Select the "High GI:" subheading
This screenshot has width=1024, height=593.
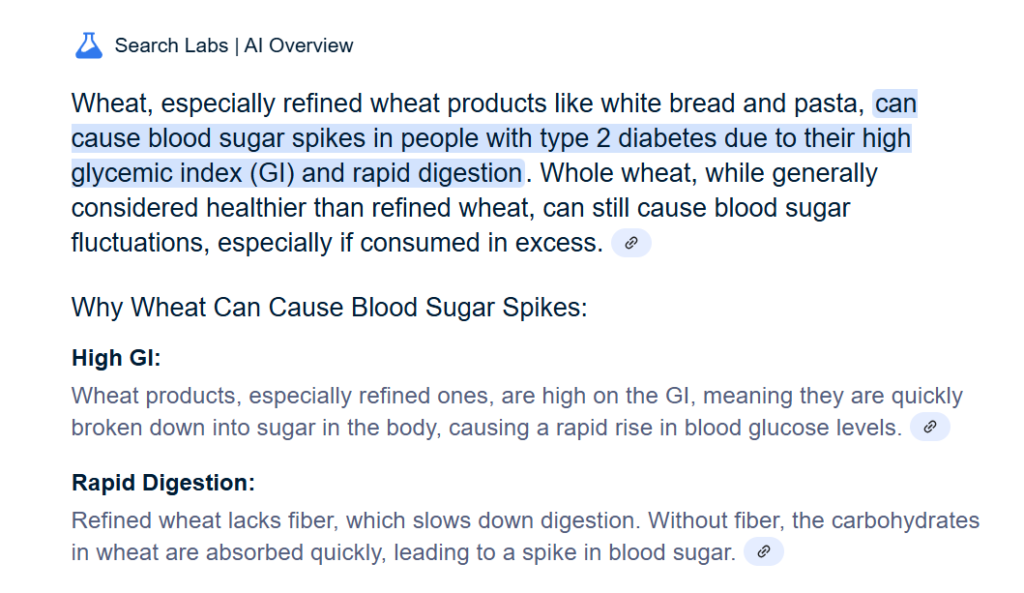pyautogui.click(x=116, y=358)
